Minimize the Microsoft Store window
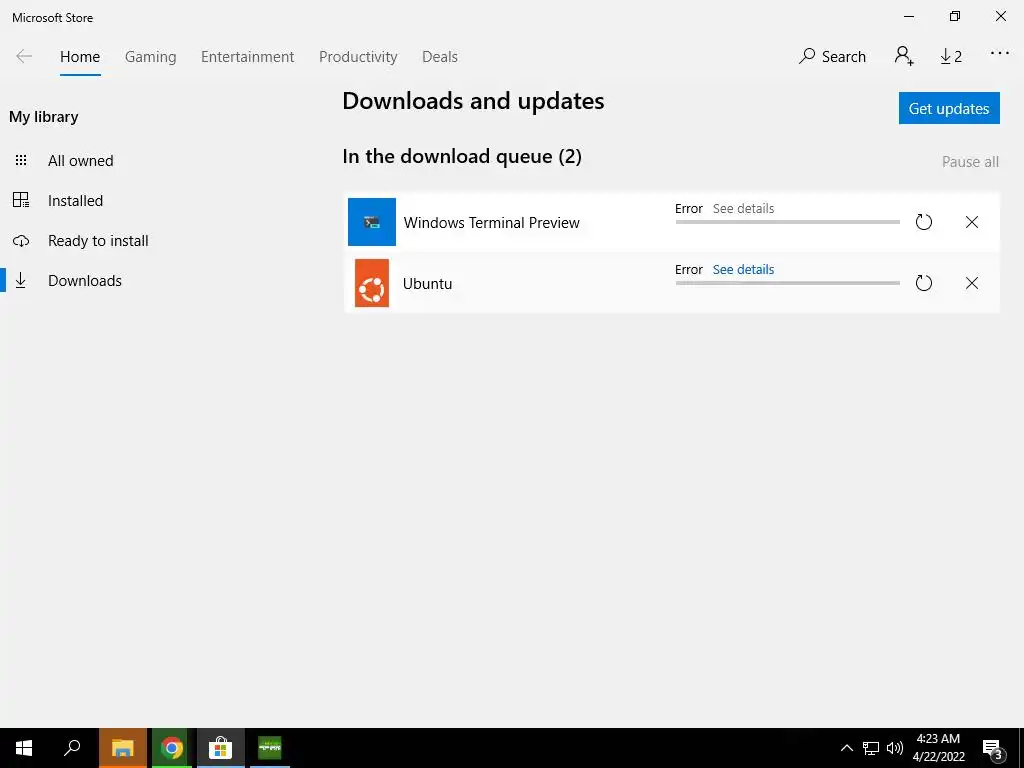This screenshot has height=768, width=1024. tap(909, 16)
